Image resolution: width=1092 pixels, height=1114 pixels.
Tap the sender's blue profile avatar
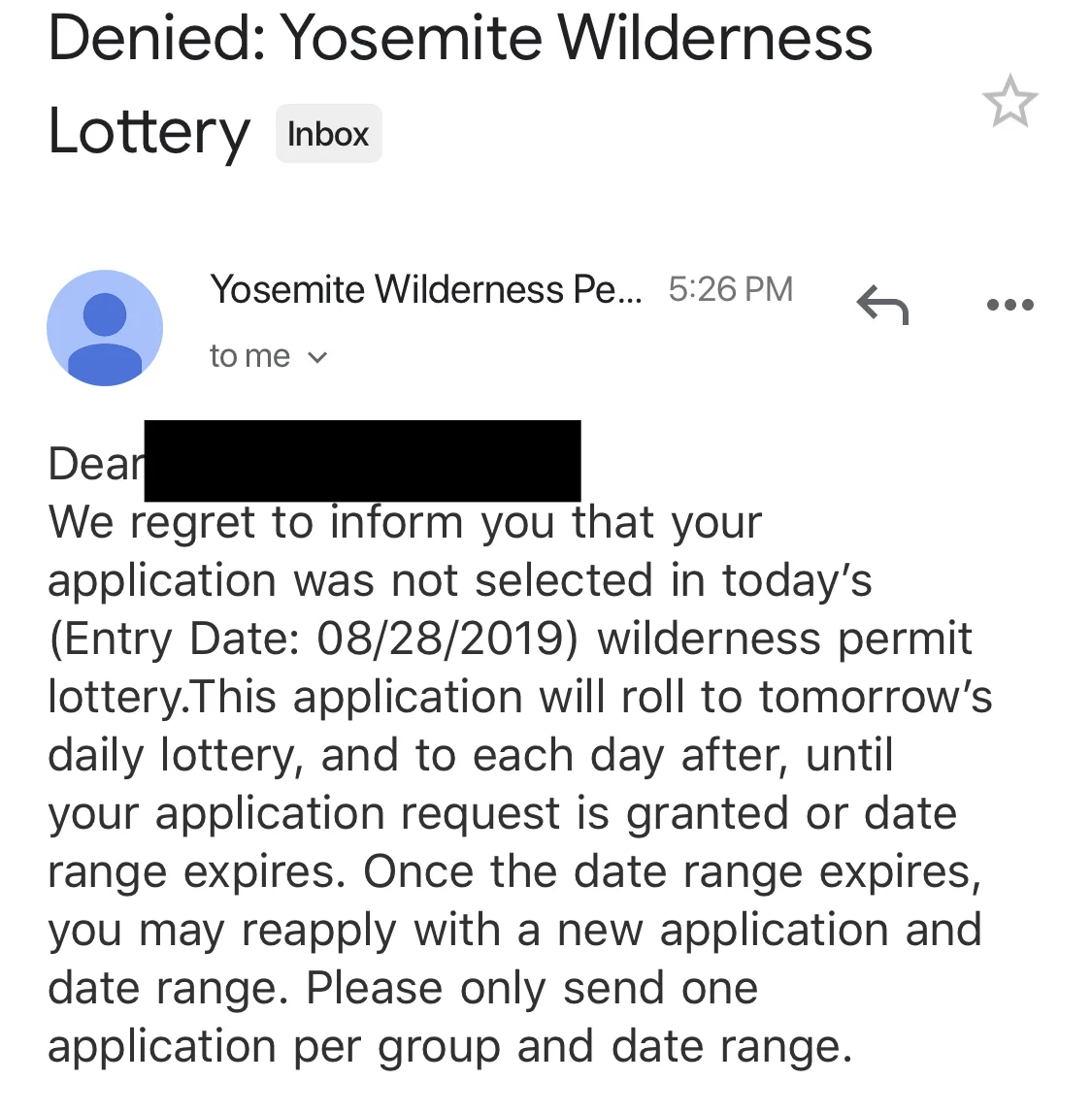[x=105, y=328]
